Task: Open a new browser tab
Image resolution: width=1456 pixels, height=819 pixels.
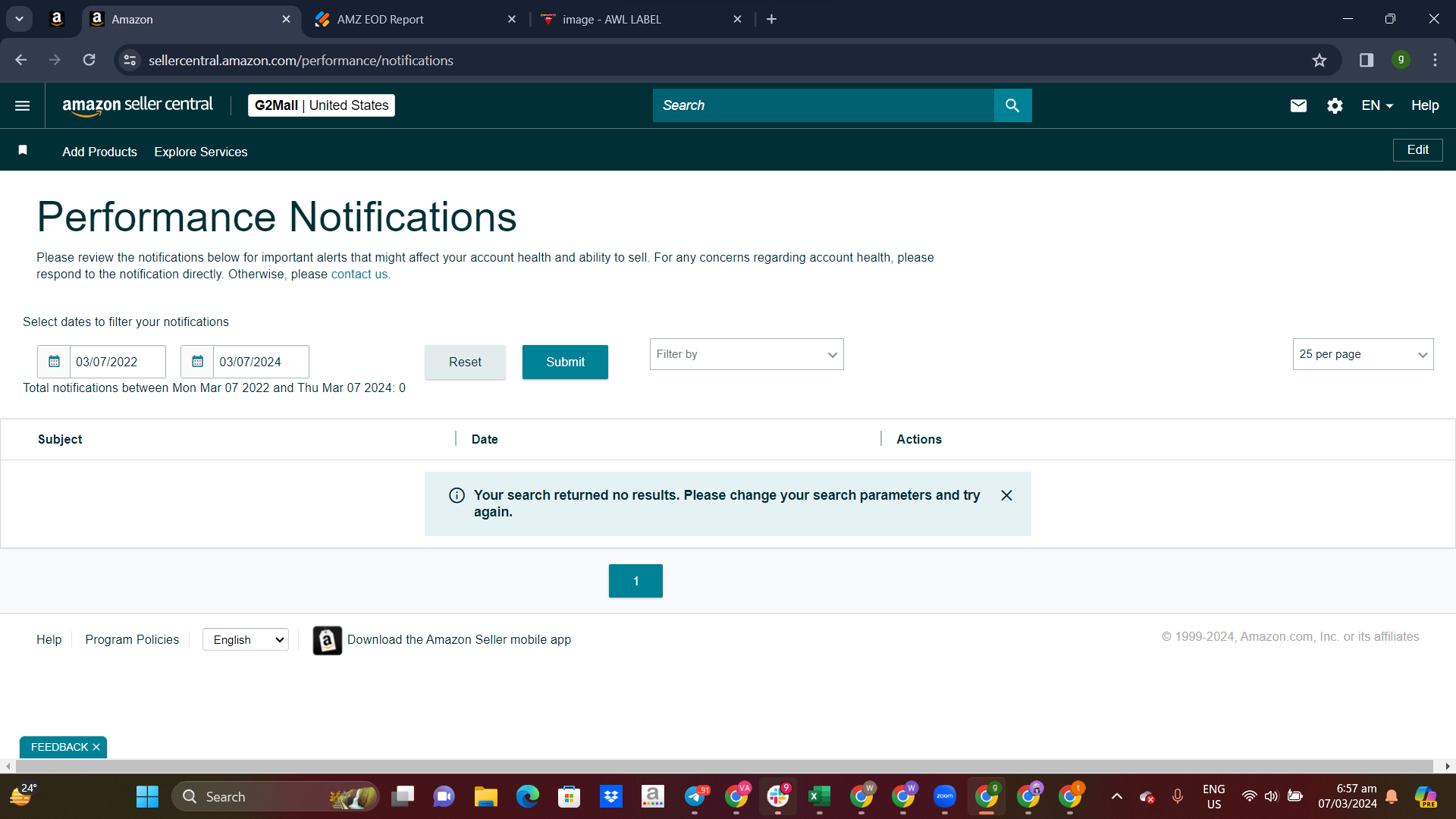Action: 771,19
